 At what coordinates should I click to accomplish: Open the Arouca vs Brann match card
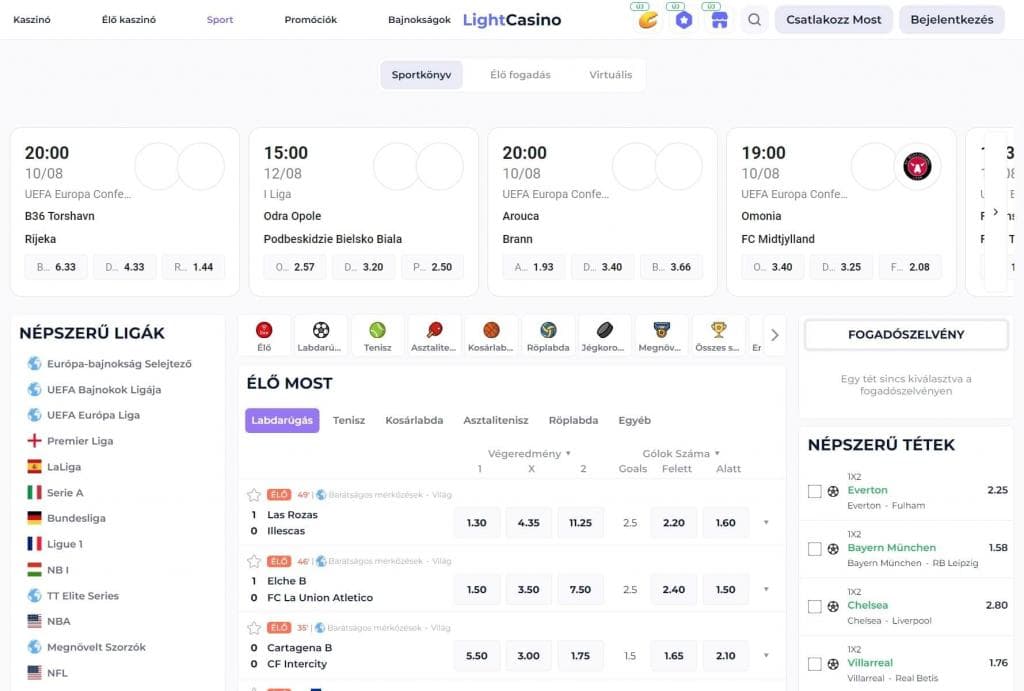(602, 212)
